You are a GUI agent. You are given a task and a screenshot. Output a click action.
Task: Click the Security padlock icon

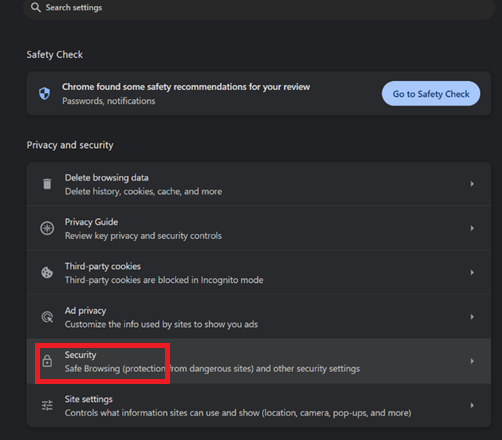(47, 361)
